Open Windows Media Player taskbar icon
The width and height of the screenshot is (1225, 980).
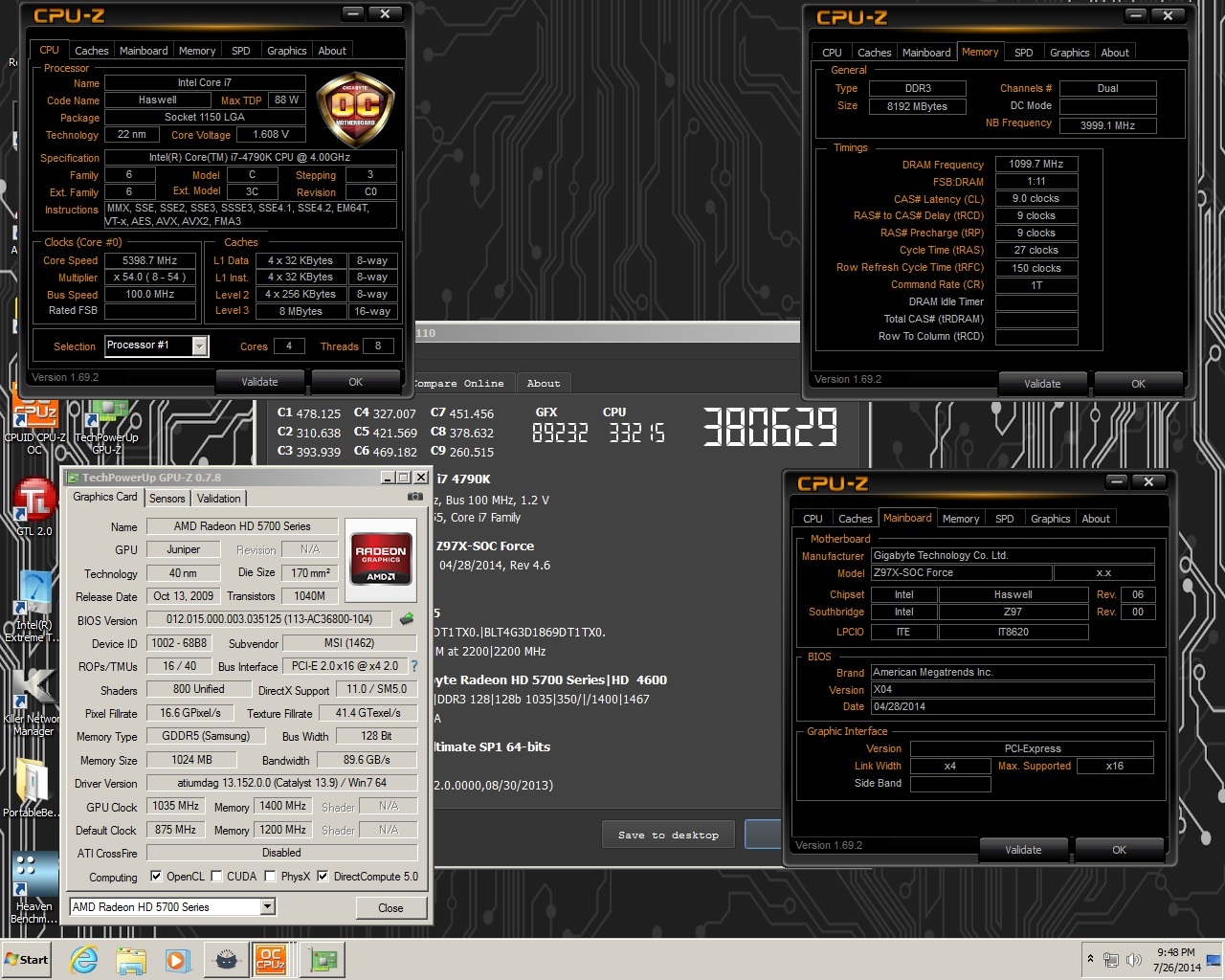[177, 960]
